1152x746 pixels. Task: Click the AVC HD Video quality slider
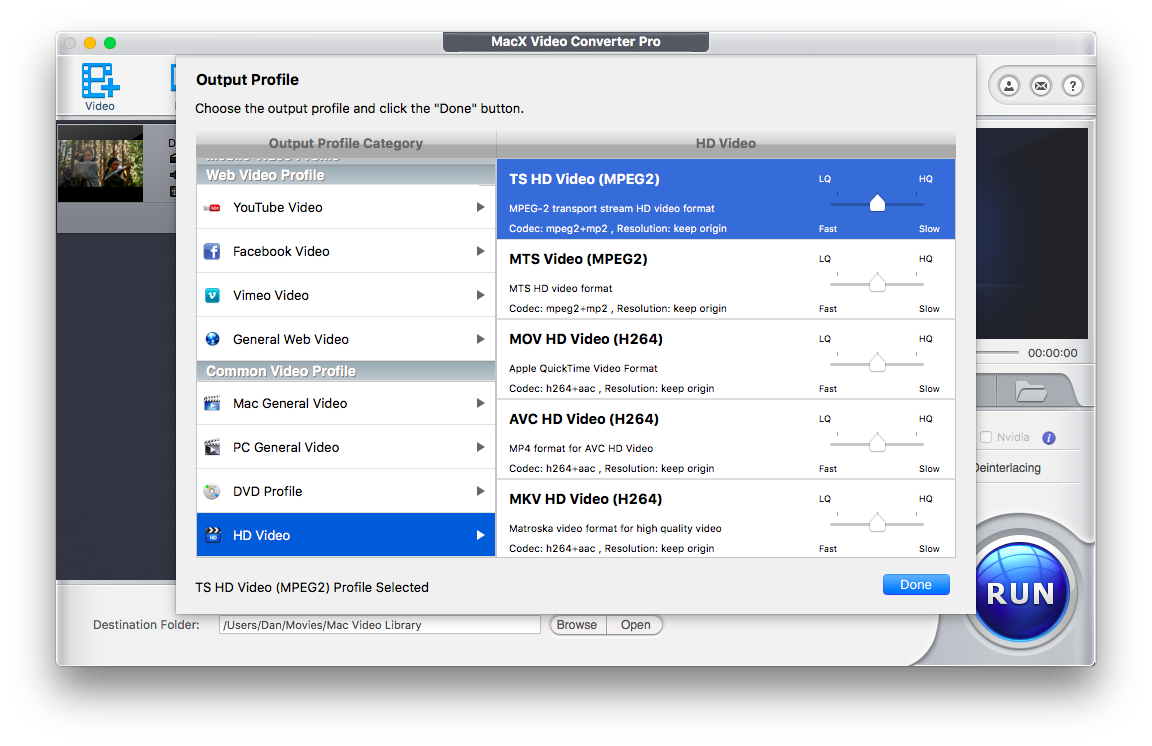[x=876, y=443]
